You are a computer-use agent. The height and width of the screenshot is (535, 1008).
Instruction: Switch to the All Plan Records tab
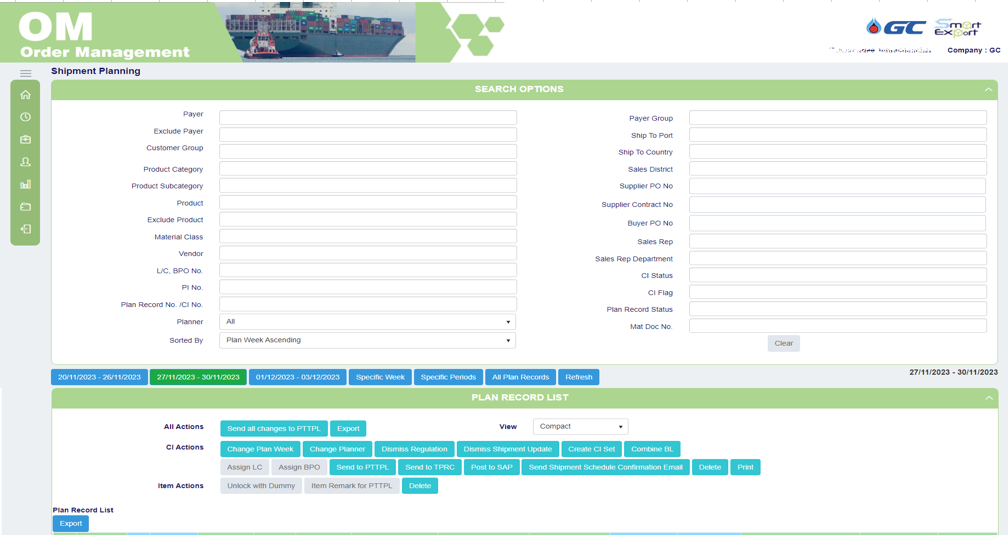click(520, 377)
